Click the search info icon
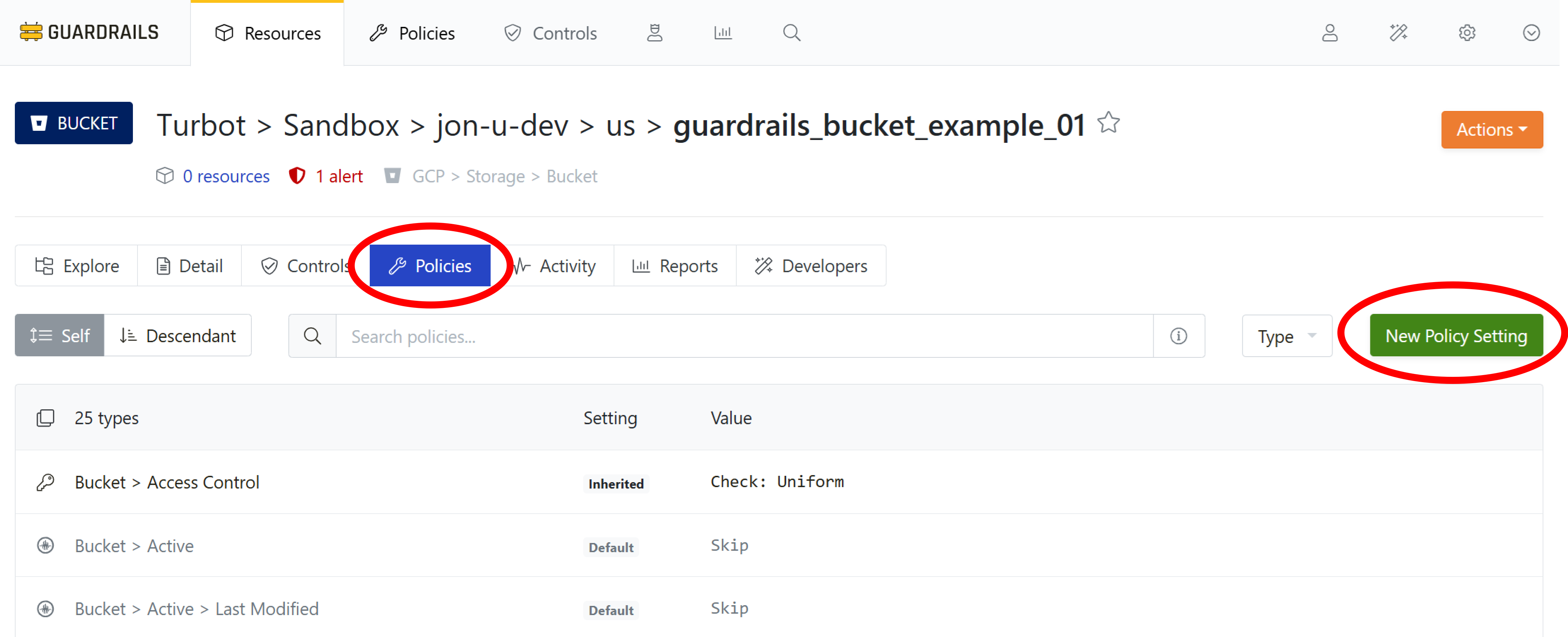 (1178, 336)
